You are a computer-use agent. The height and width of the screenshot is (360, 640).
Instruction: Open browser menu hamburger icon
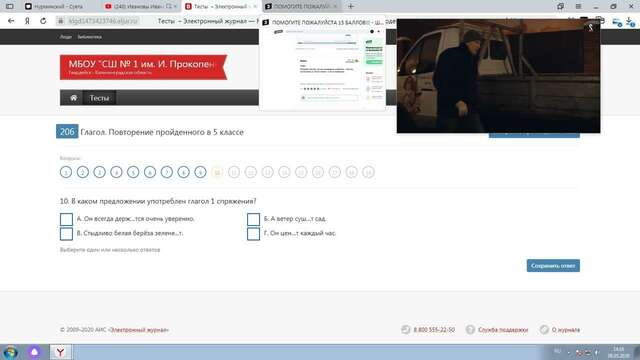click(x=578, y=6)
